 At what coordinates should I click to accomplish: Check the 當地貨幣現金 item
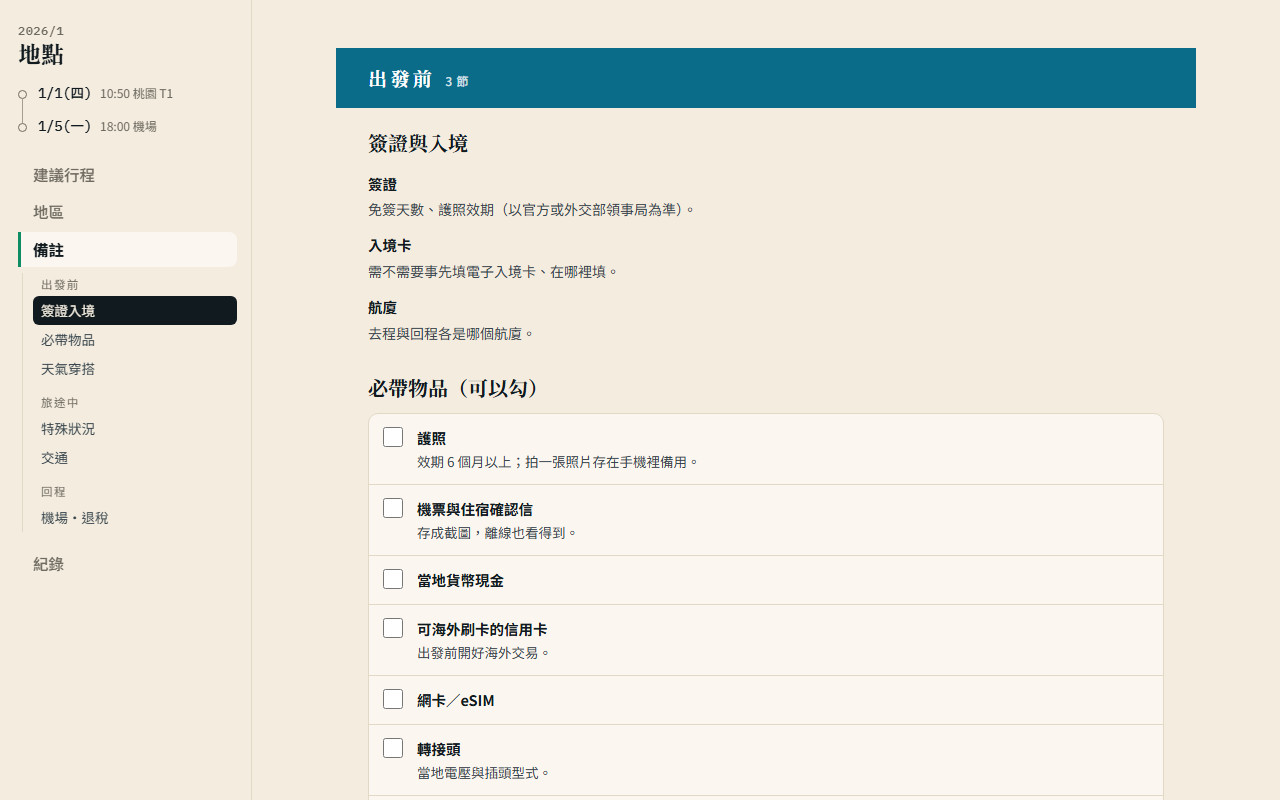pos(393,579)
